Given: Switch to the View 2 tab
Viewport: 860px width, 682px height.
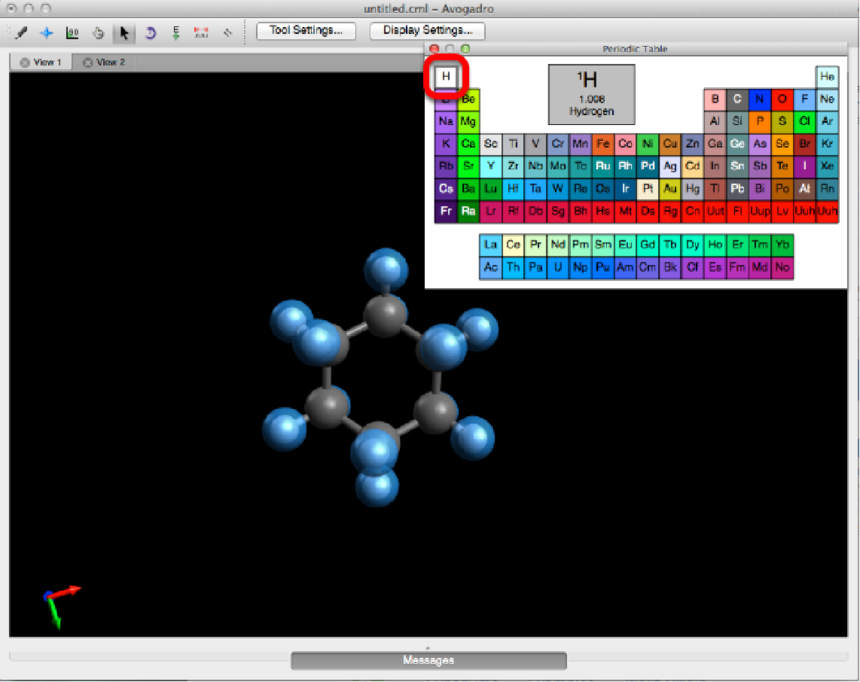Looking at the screenshot, I should [109, 62].
